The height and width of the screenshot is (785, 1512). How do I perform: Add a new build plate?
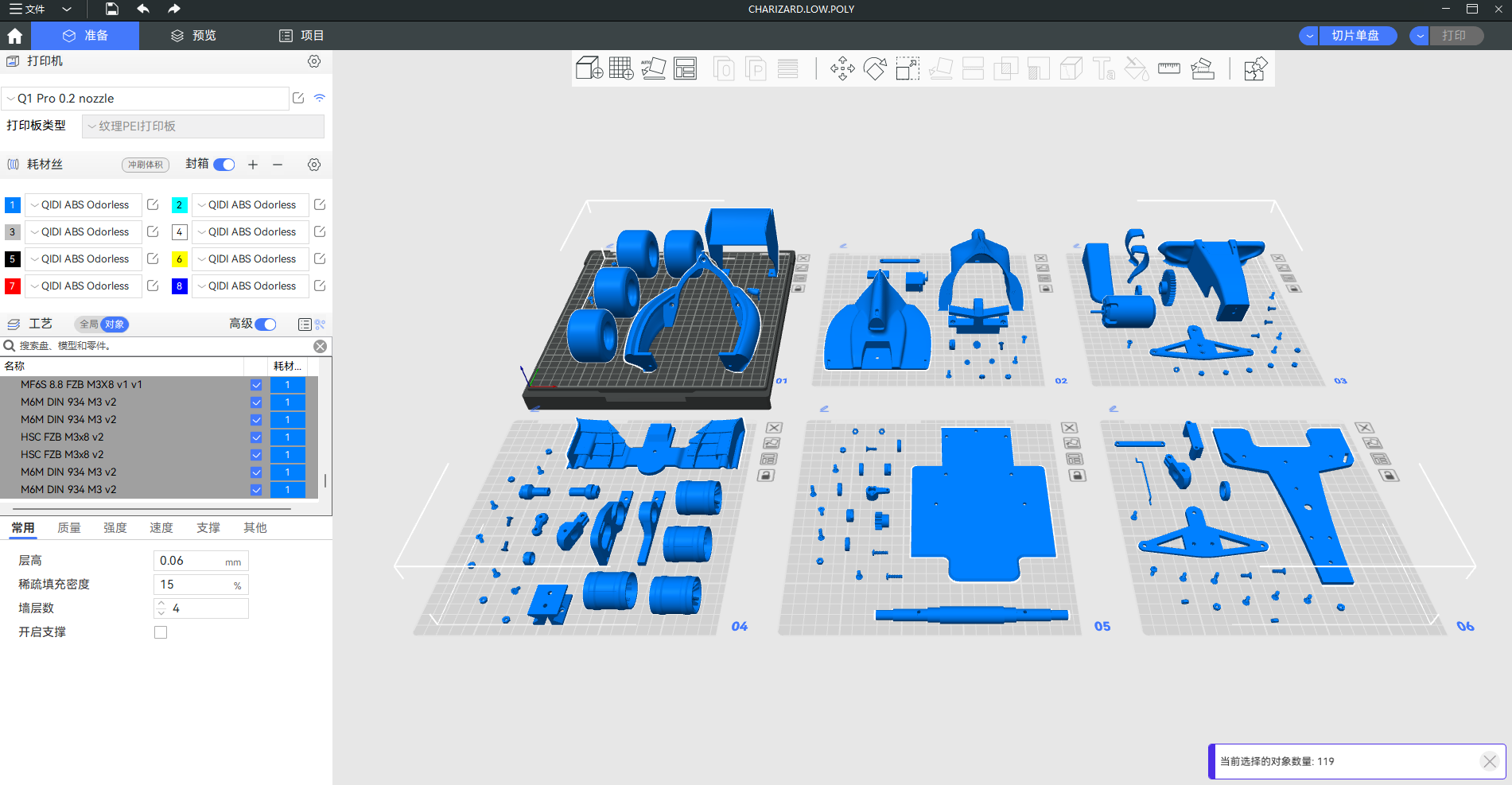[x=620, y=68]
